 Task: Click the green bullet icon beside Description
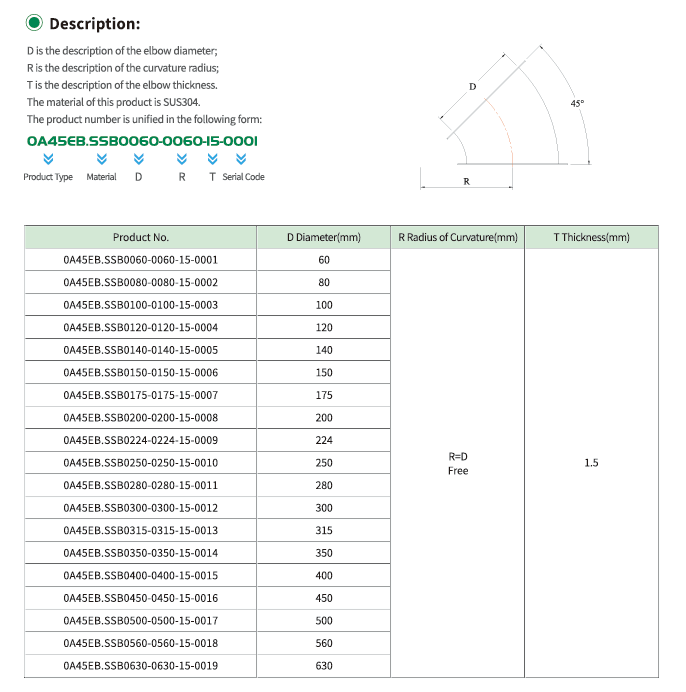[35, 24]
